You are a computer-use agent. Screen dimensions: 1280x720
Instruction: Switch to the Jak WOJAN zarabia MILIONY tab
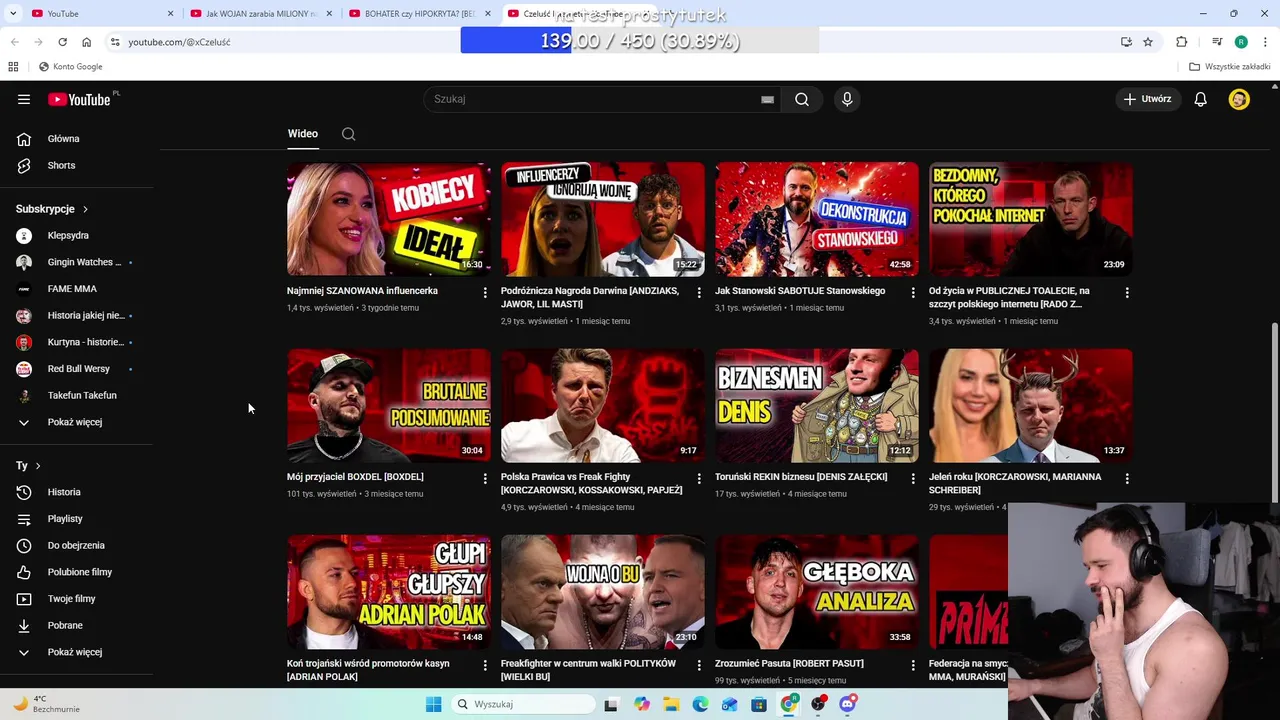pos(260,13)
